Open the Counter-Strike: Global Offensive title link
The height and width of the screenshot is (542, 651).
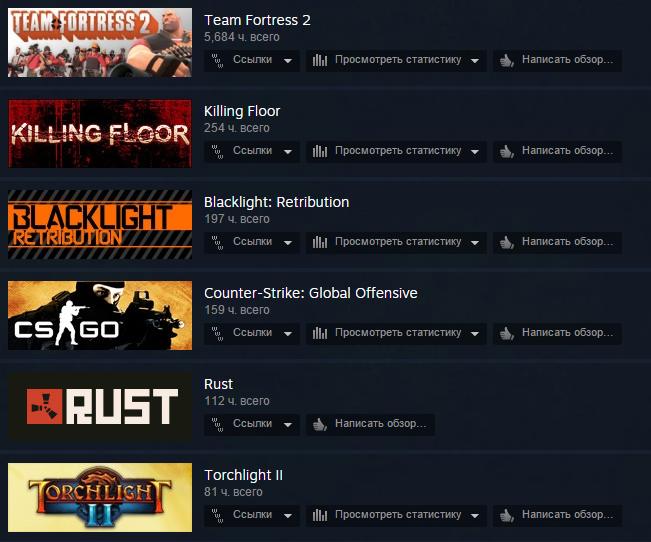311,293
